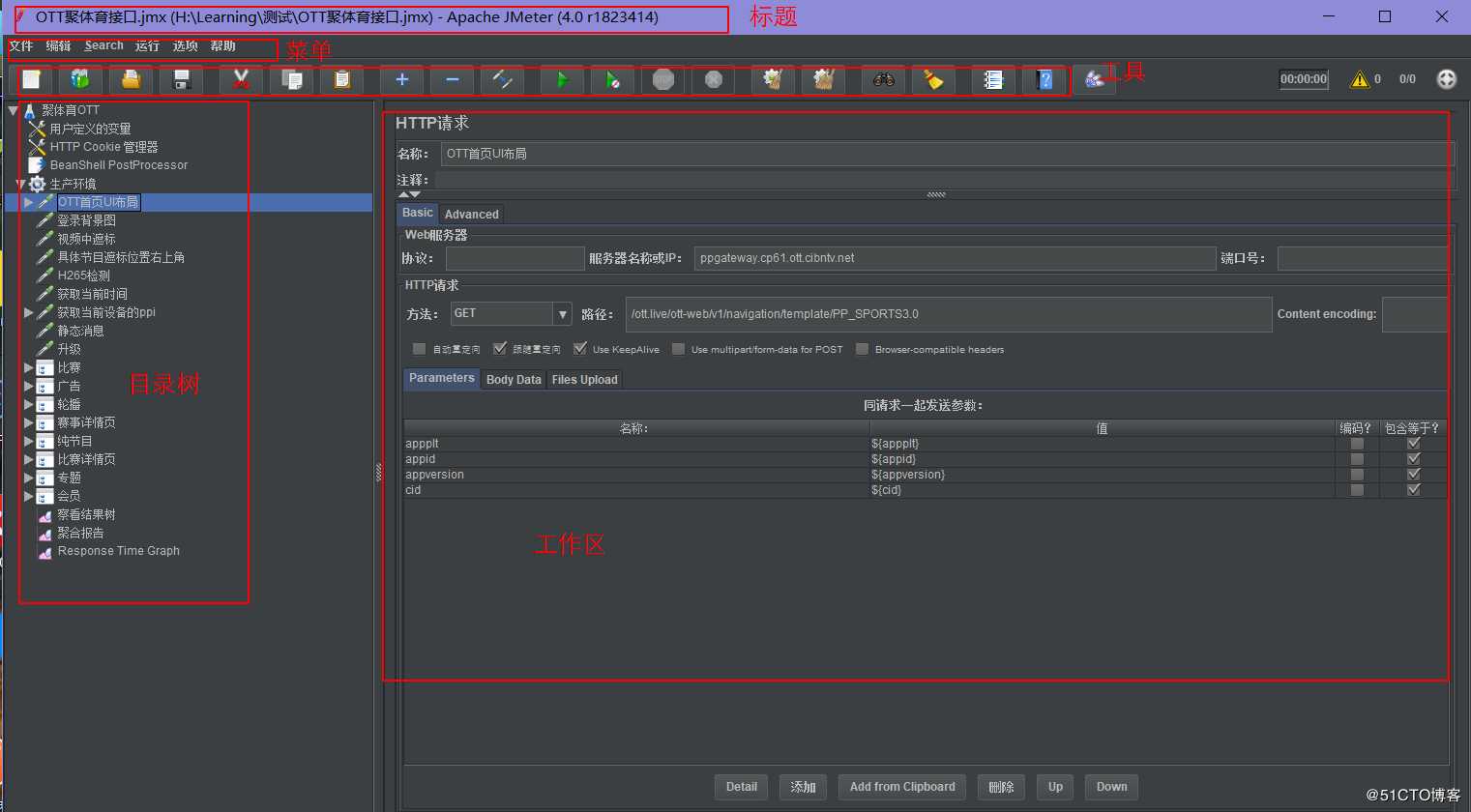This screenshot has width=1471, height=812.
Task: Open the Templates toolbar icon
Action: tap(80, 80)
